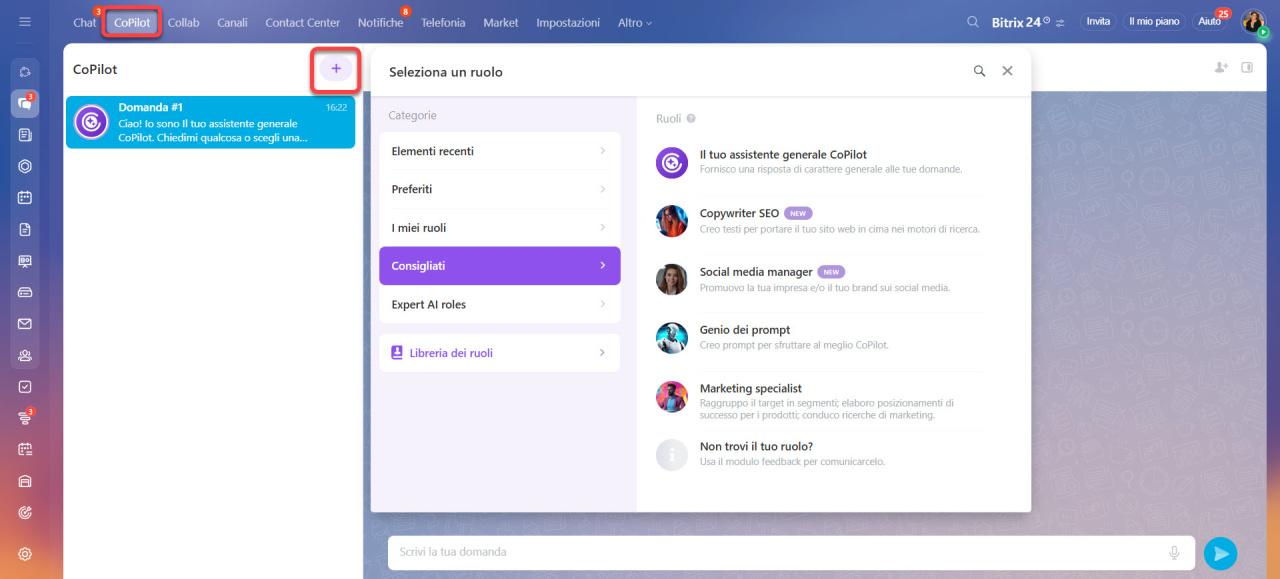Click Non trovi il tuo ruolo feedback item
The image size is (1280, 579).
820,454
